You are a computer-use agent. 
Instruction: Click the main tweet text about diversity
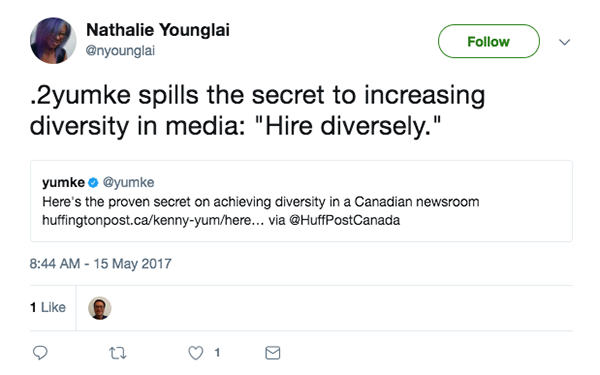258,111
